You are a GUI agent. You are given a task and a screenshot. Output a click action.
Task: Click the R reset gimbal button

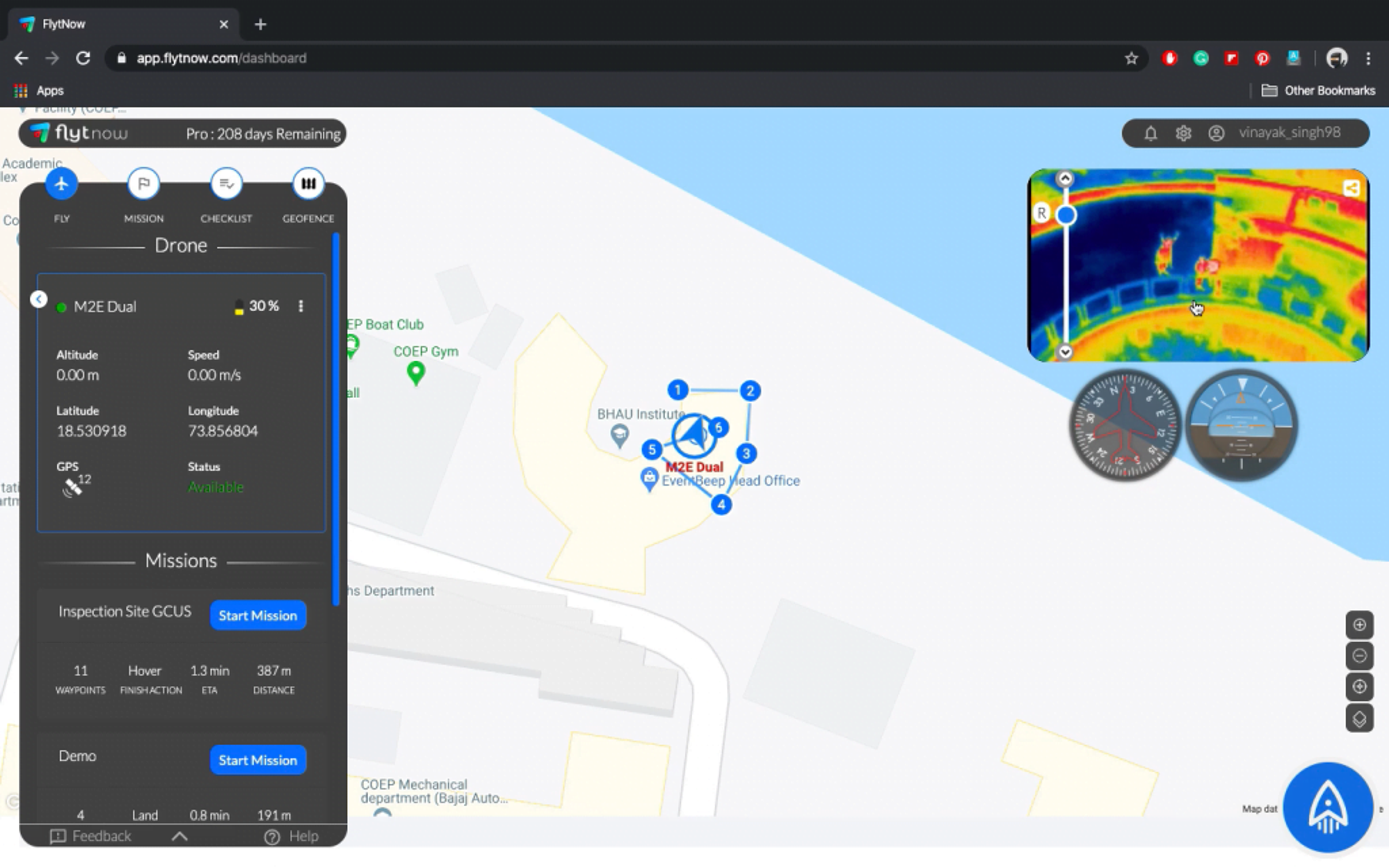[x=1042, y=213]
